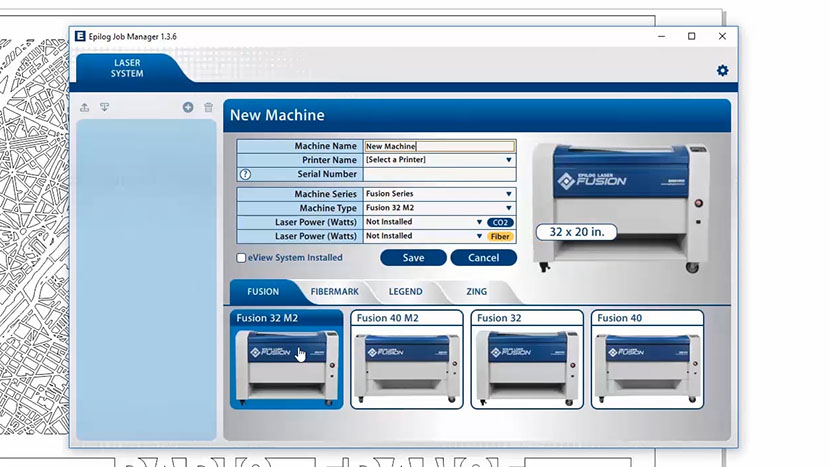The width and height of the screenshot is (830, 467).
Task: Pick the Fusion 40 machine card
Action: tap(647, 360)
